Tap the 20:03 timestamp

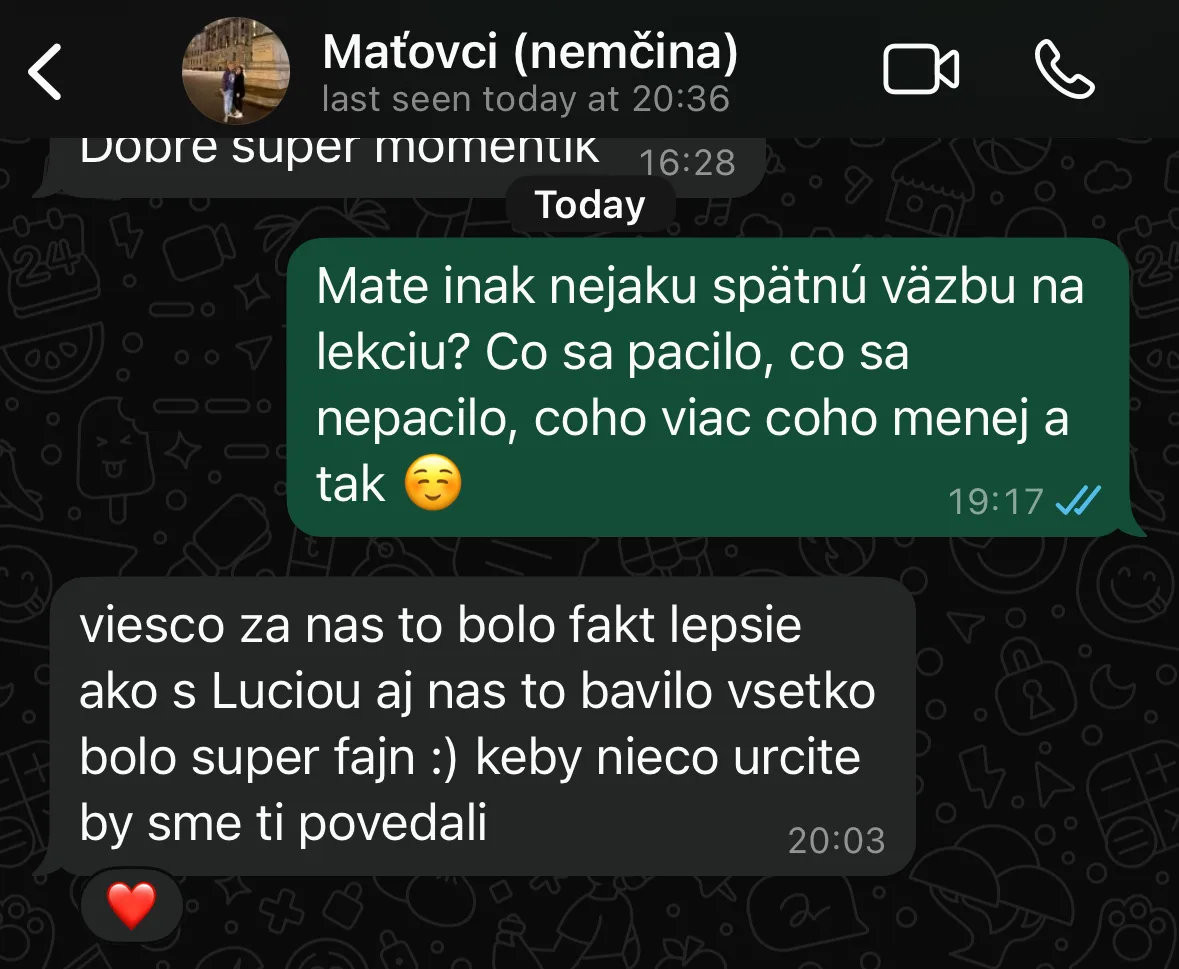pos(836,840)
